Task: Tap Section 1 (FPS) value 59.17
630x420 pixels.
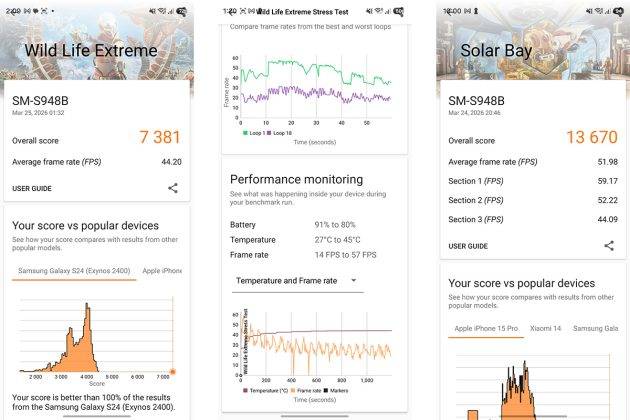Action: click(x=608, y=181)
